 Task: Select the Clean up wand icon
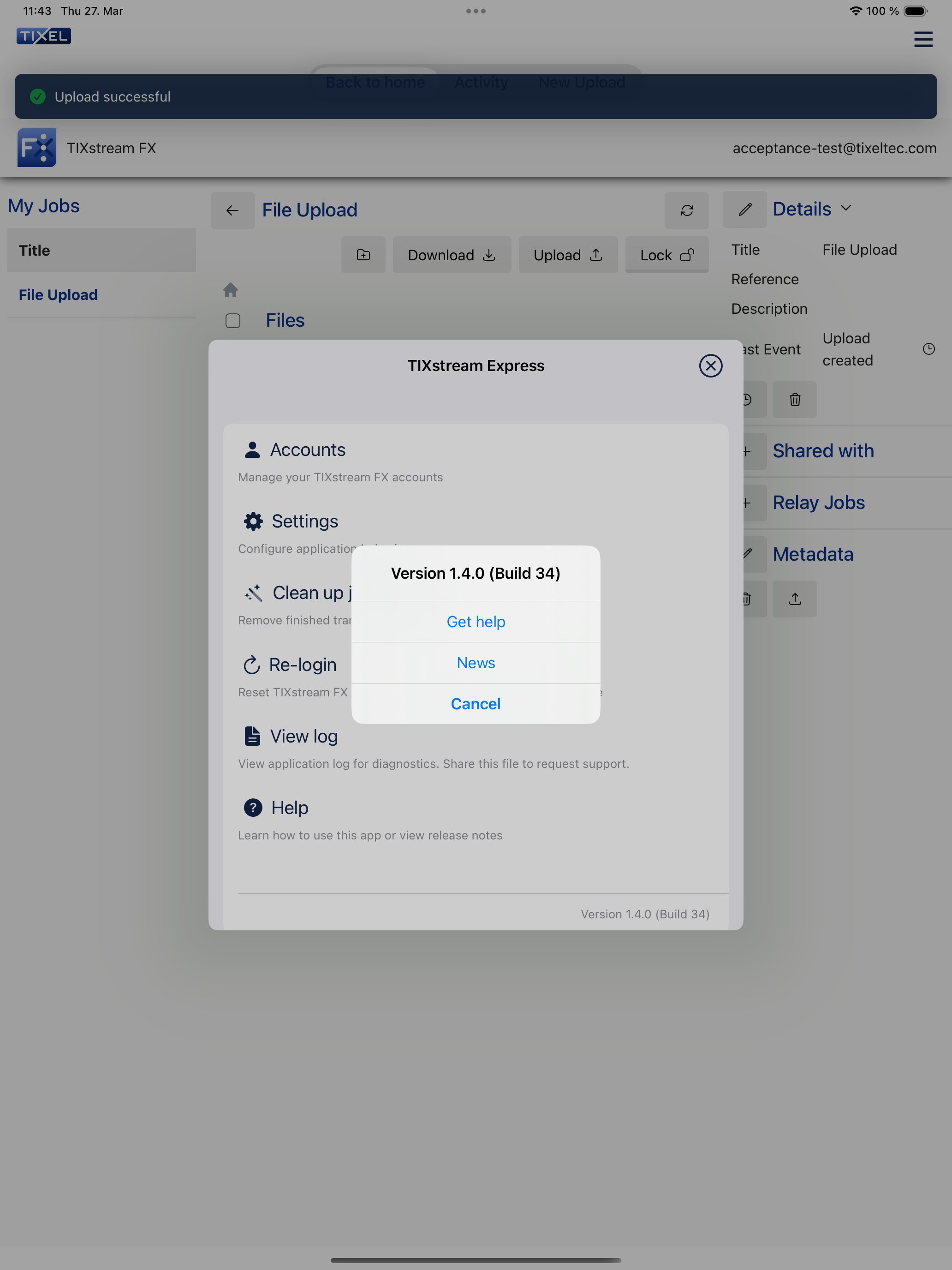point(253,593)
